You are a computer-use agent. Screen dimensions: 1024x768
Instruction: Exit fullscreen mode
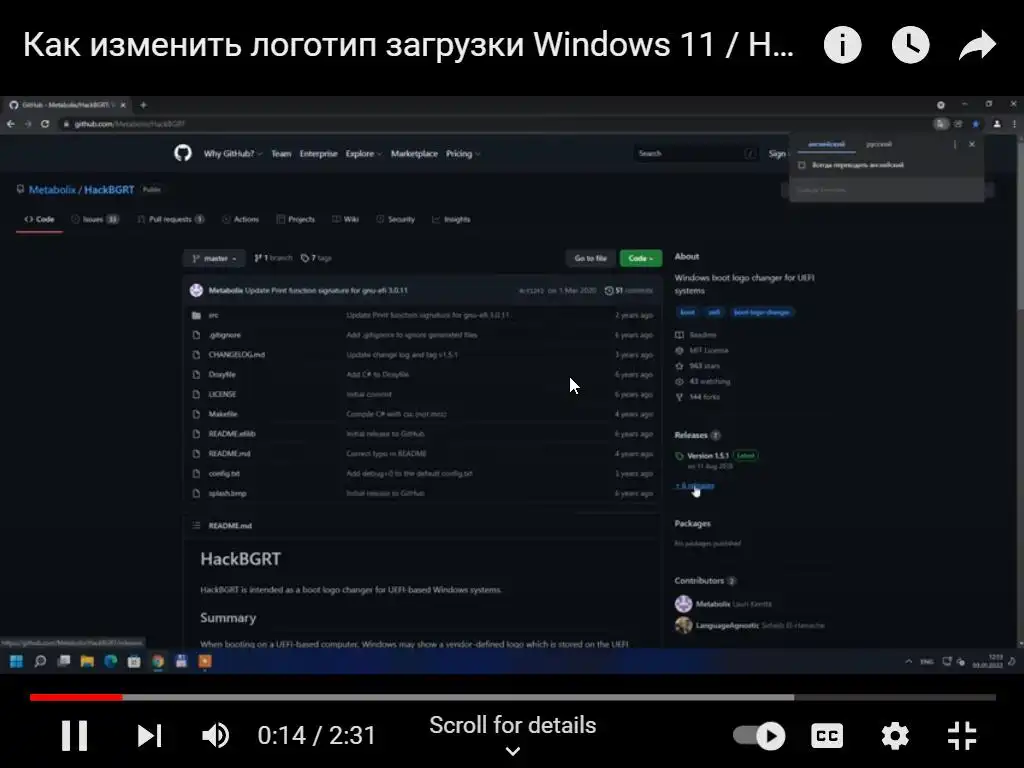coord(962,736)
